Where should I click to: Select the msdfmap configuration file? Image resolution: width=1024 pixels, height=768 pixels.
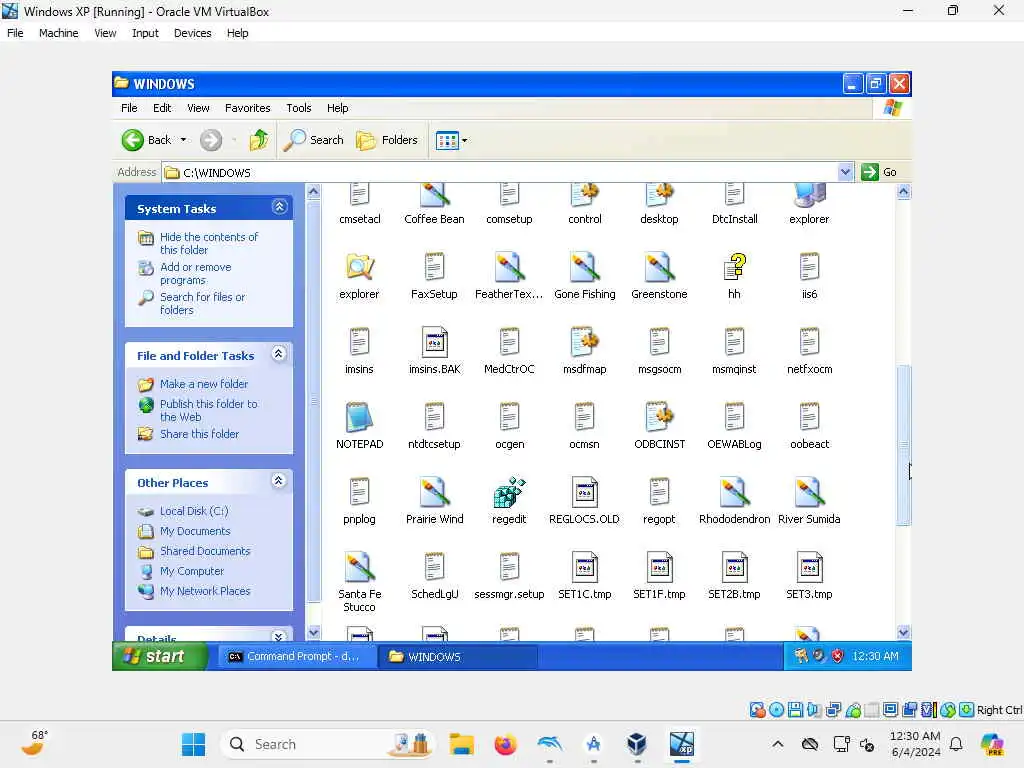coord(584,342)
